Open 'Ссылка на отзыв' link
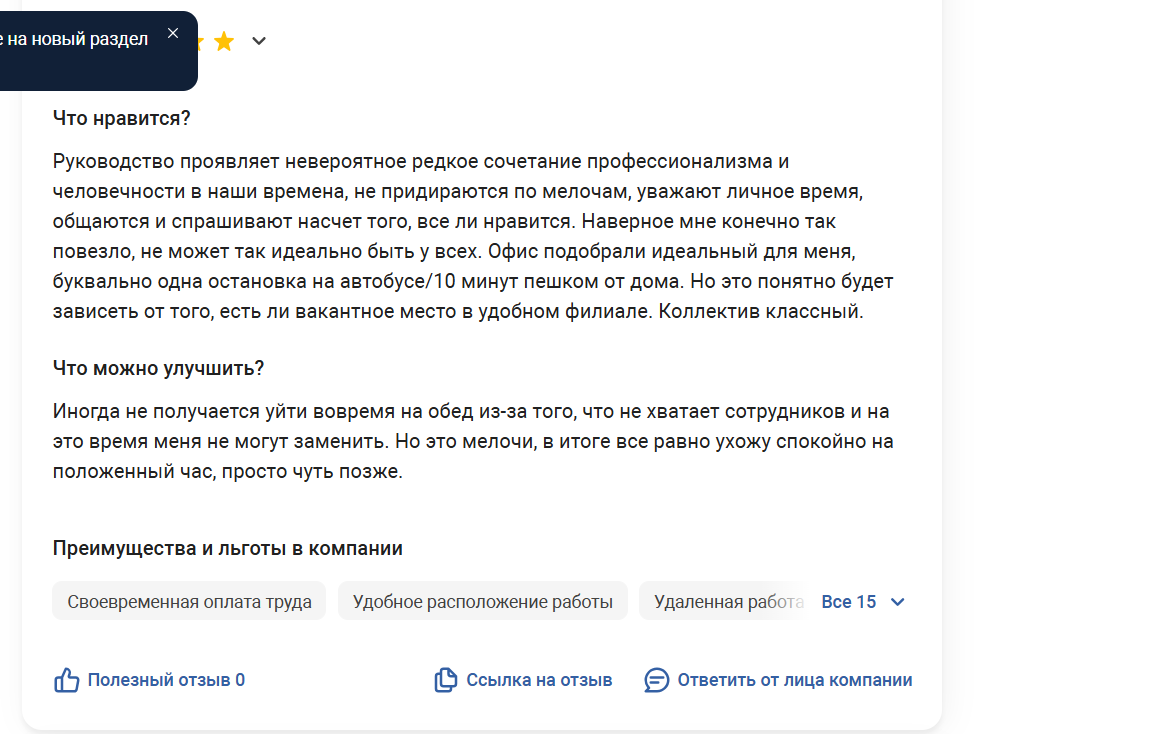This screenshot has height=734, width=1171. [x=539, y=680]
